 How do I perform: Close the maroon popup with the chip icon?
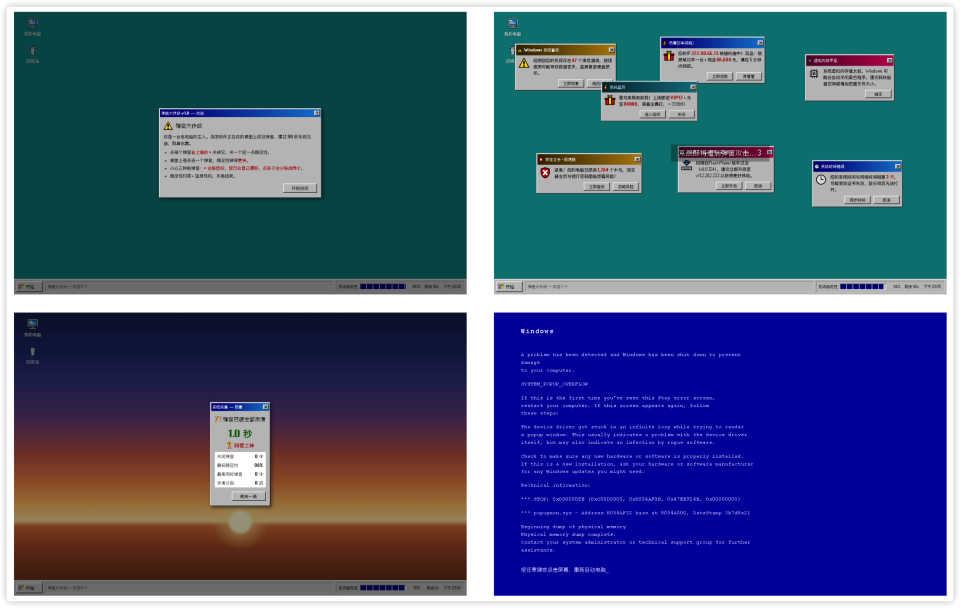click(x=889, y=60)
